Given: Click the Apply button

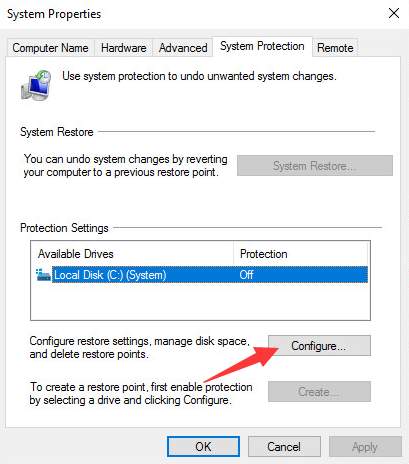Looking at the screenshot, I should click(365, 447).
